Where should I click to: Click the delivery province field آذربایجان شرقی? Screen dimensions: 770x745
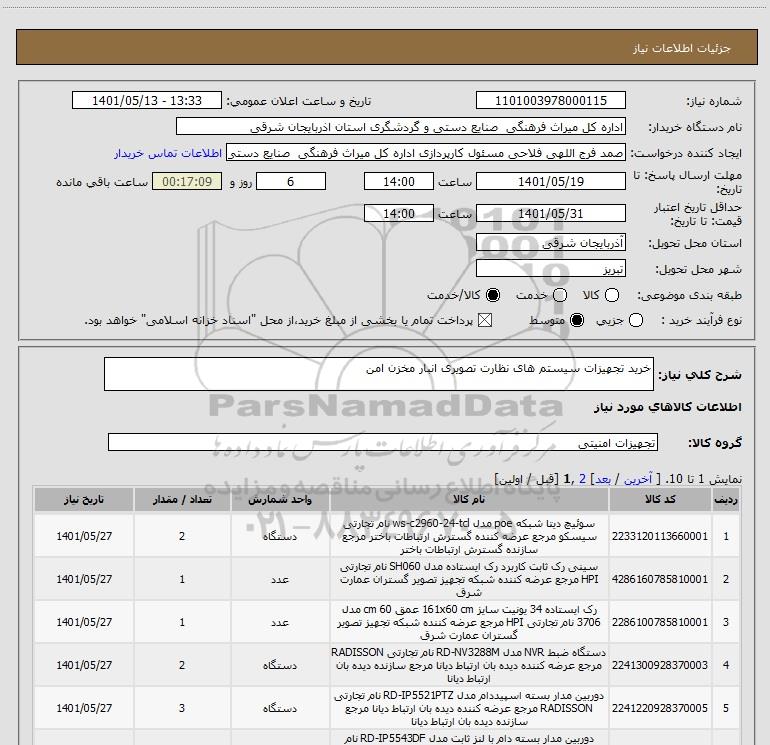coord(550,243)
